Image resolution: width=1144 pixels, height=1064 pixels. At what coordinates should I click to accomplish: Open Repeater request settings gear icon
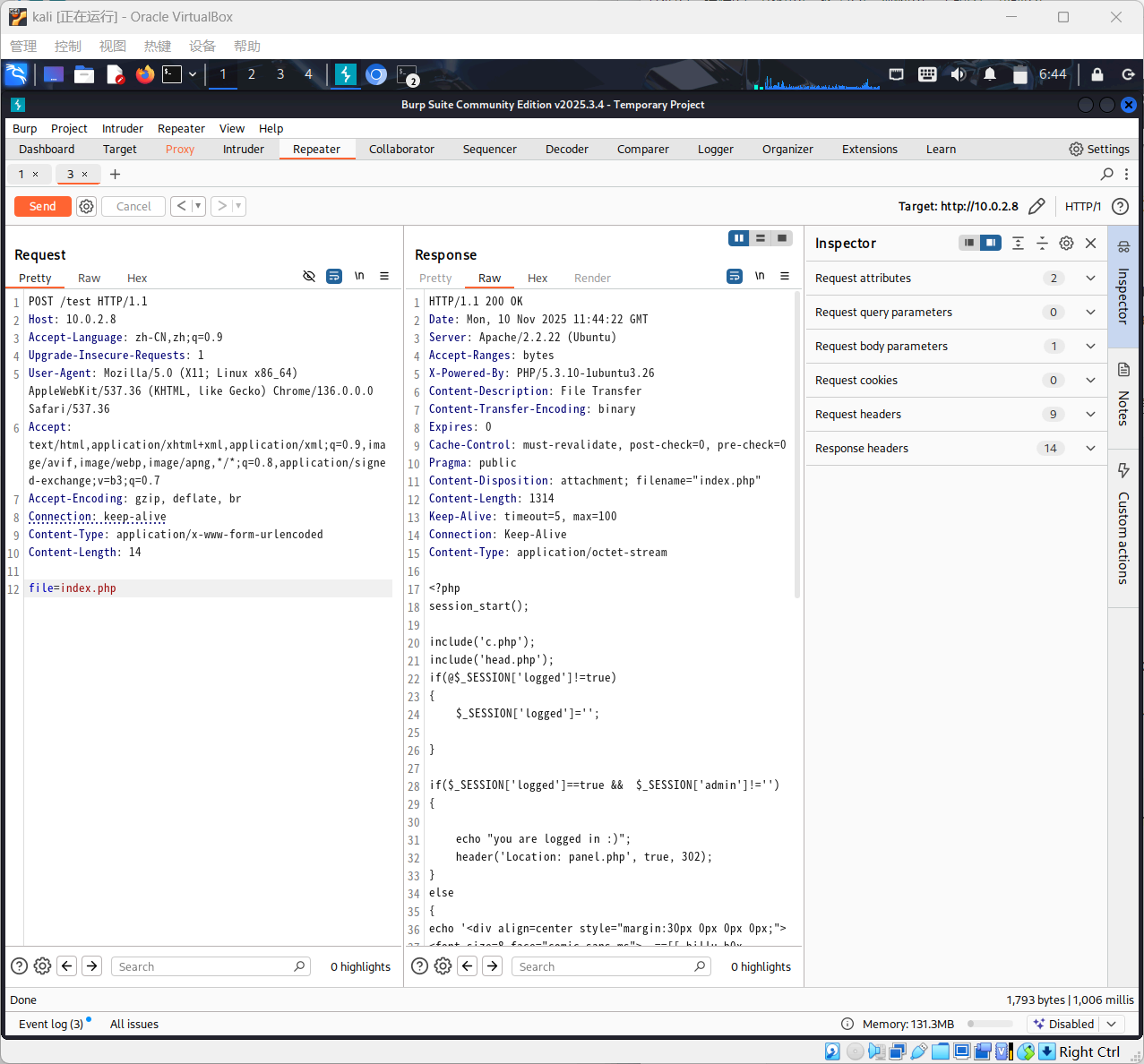(x=86, y=206)
